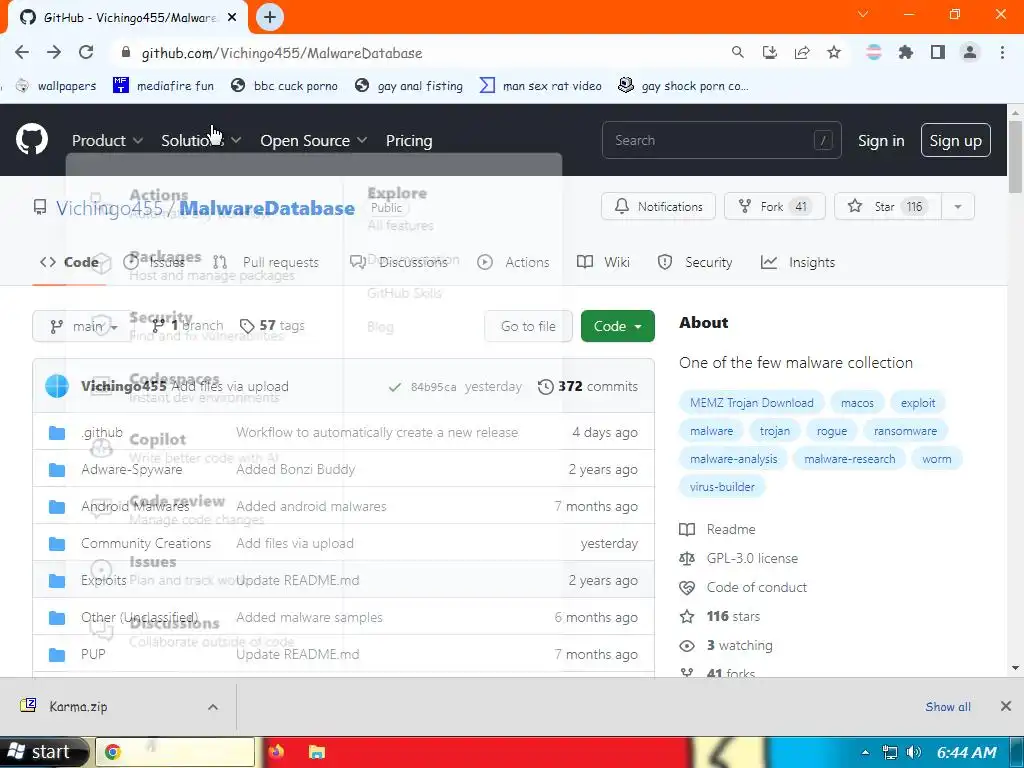Fork the repository
Screen dimensions: 1024x768
pyautogui.click(x=775, y=206)
